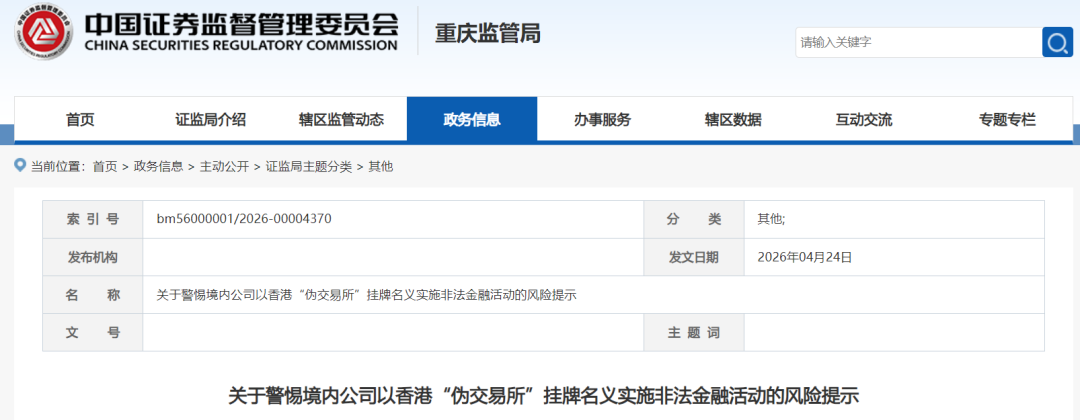Click the 重庆监管局 header text
Image resolution: width=1080 pixels, height=420 pixels.
point(488,33)
